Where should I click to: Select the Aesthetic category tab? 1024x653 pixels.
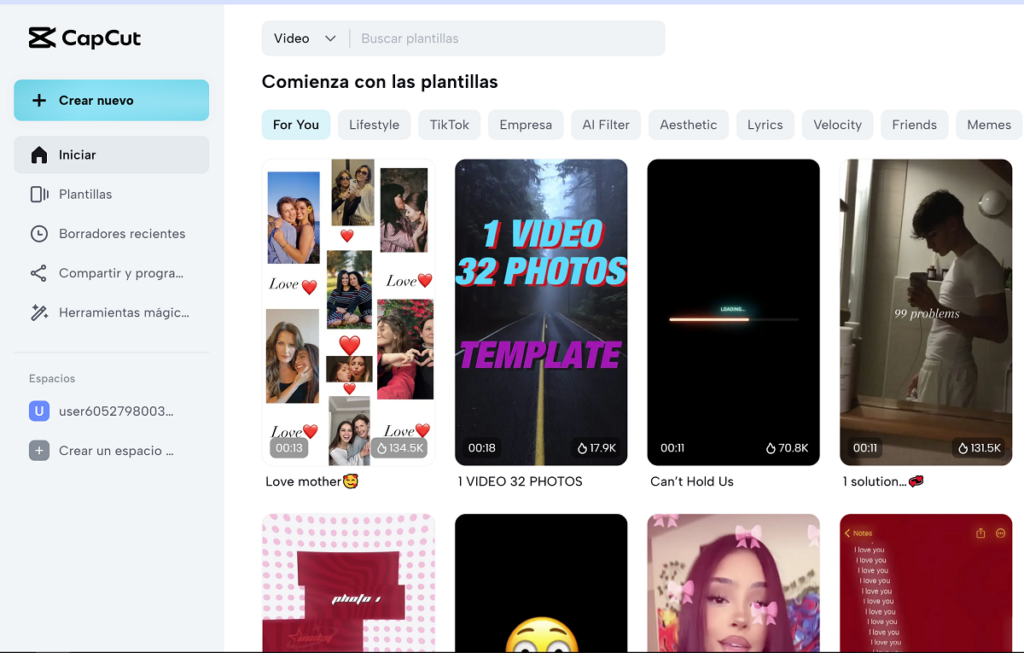pos(688,125)
